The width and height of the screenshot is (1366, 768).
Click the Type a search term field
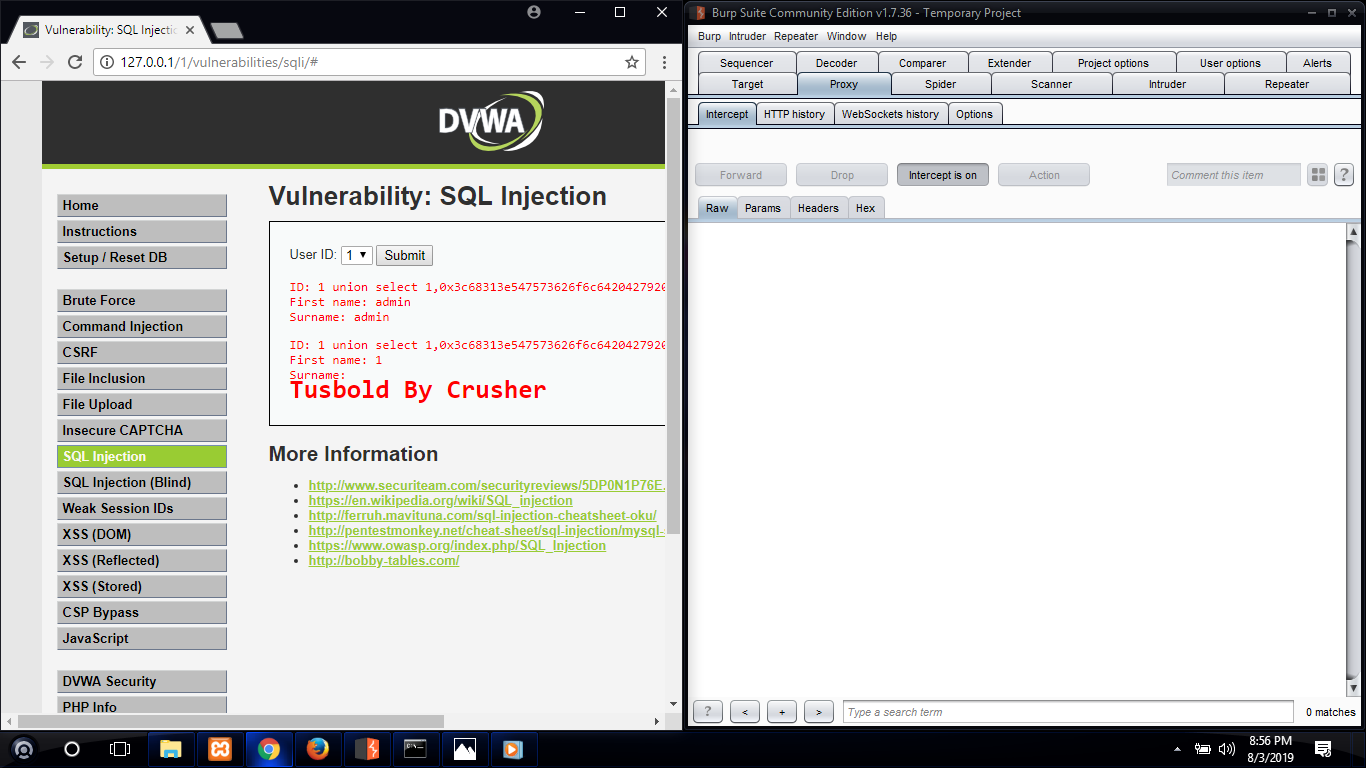(x=1068, y=712)
